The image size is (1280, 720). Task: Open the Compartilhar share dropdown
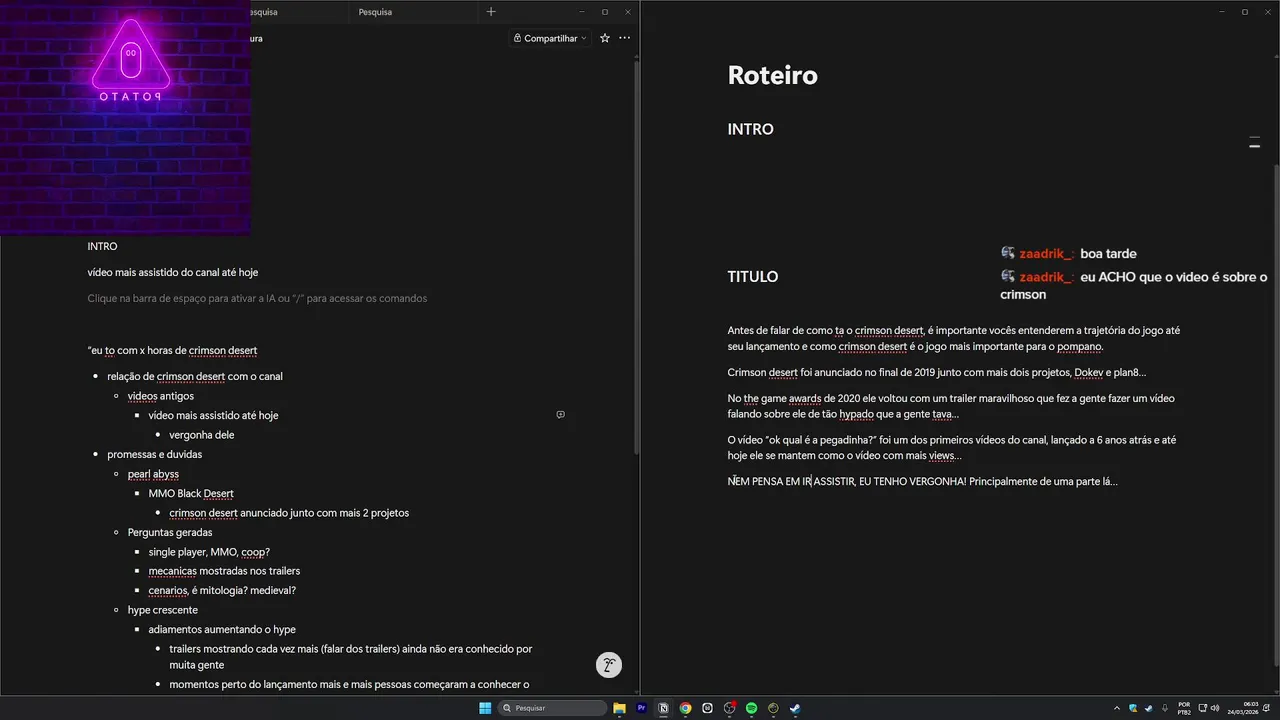pyautogui.click(x=550, y=38)
